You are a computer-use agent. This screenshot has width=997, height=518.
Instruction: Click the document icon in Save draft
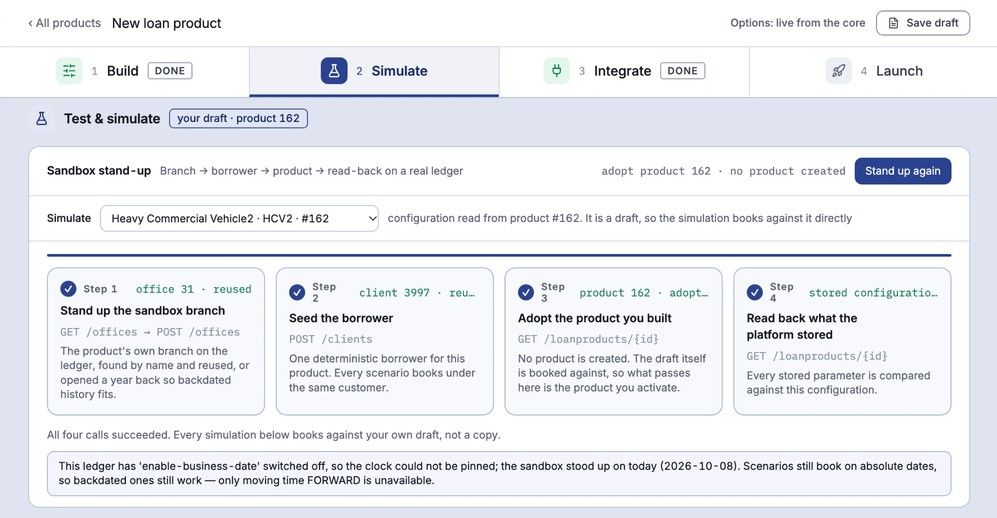tap(893, 23)
